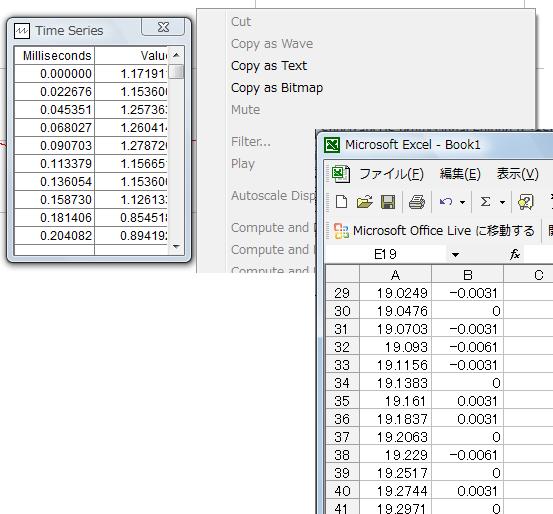Viewport: 553px width, 514px height.
Task: Open the ファイル(F) menu
Action: point(391,174)
